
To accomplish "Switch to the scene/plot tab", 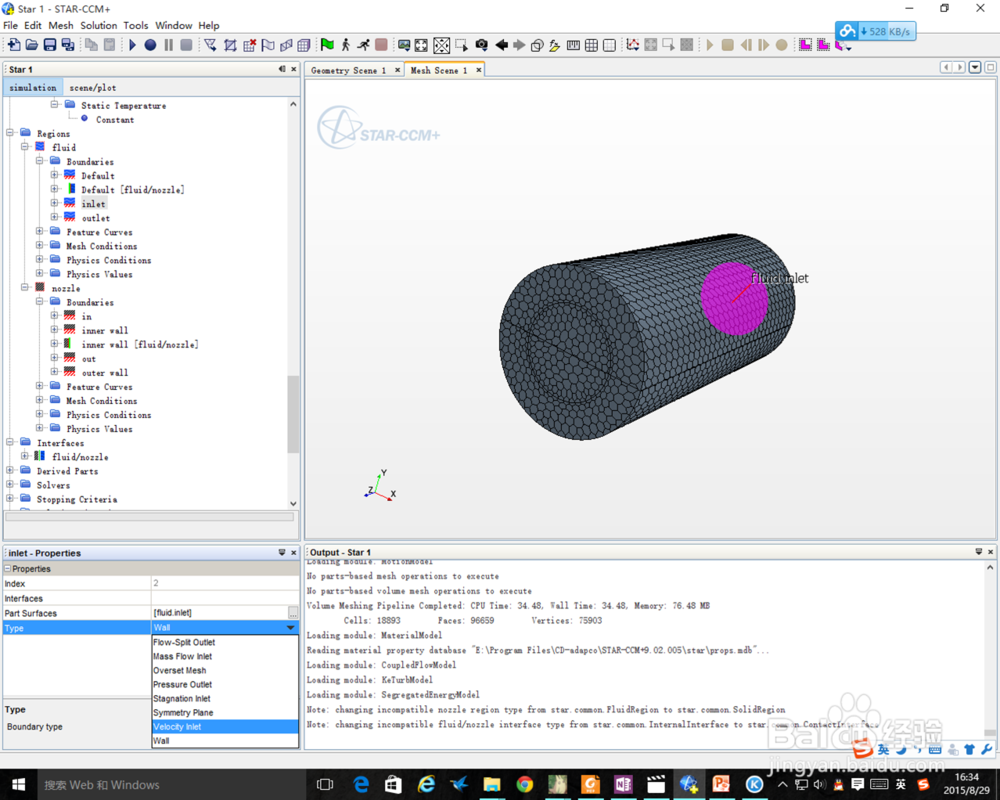I will [92, 87].
